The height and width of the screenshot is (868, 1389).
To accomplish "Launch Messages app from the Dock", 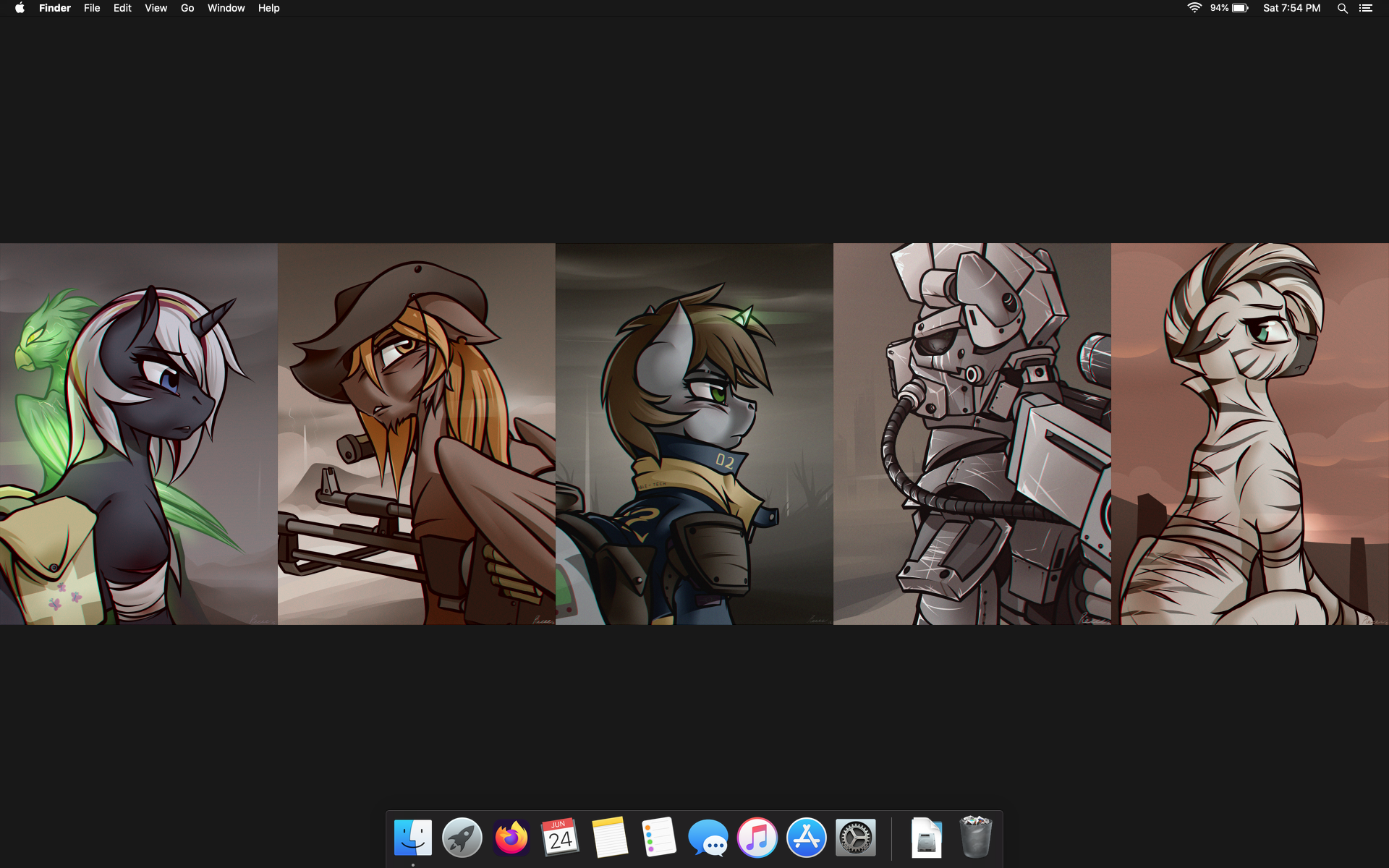I will coord(708,838).
